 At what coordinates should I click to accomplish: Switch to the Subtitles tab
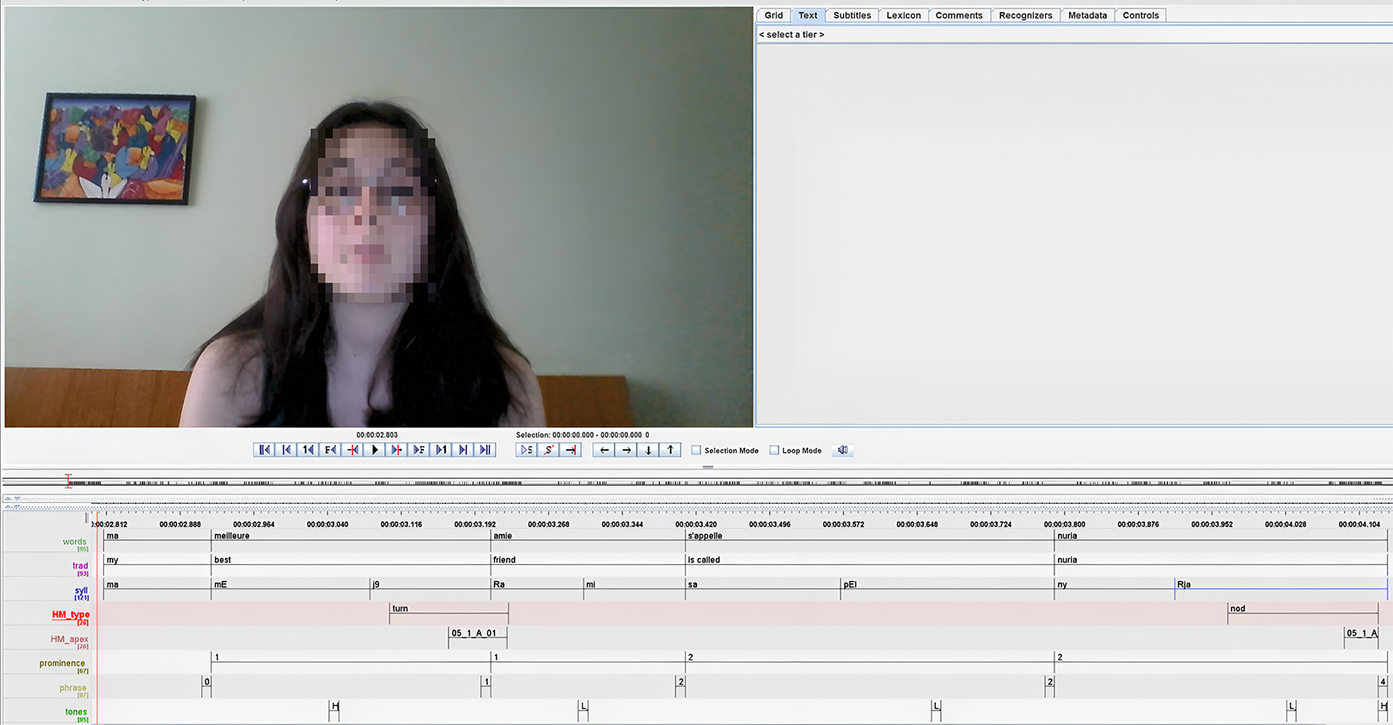coord(852,15)
